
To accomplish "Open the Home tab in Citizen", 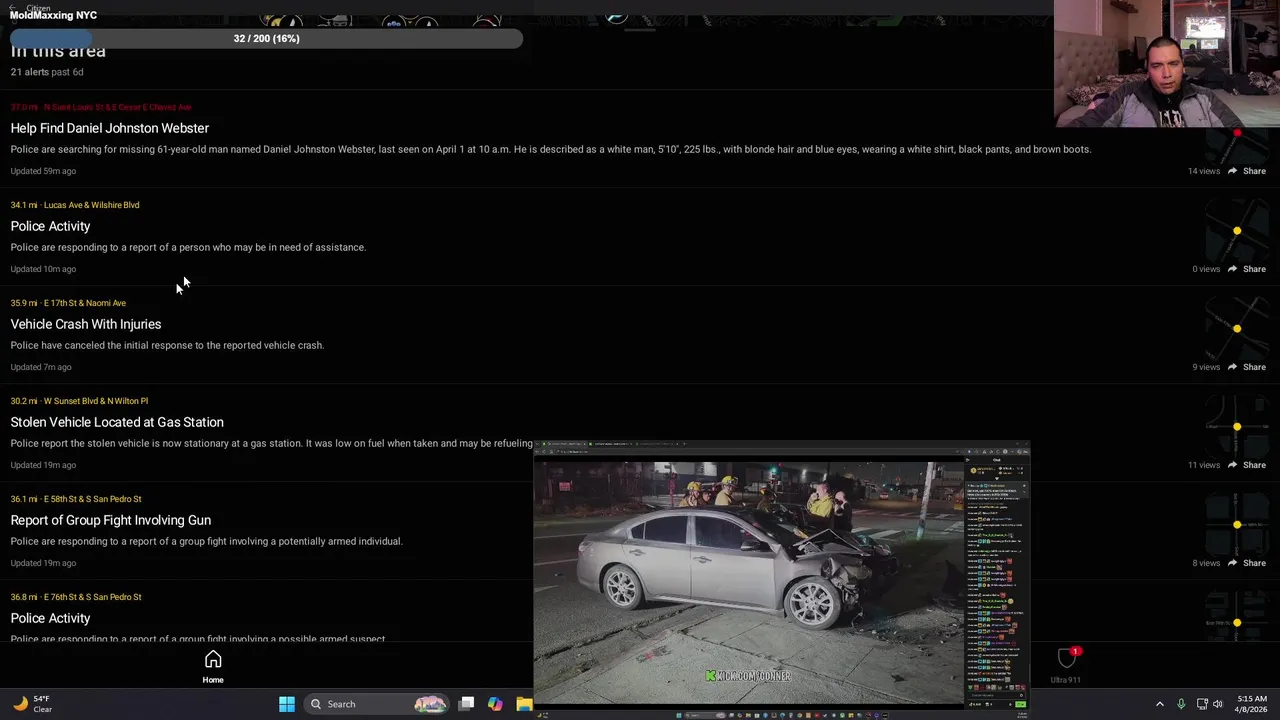I will tap(213, 667).
